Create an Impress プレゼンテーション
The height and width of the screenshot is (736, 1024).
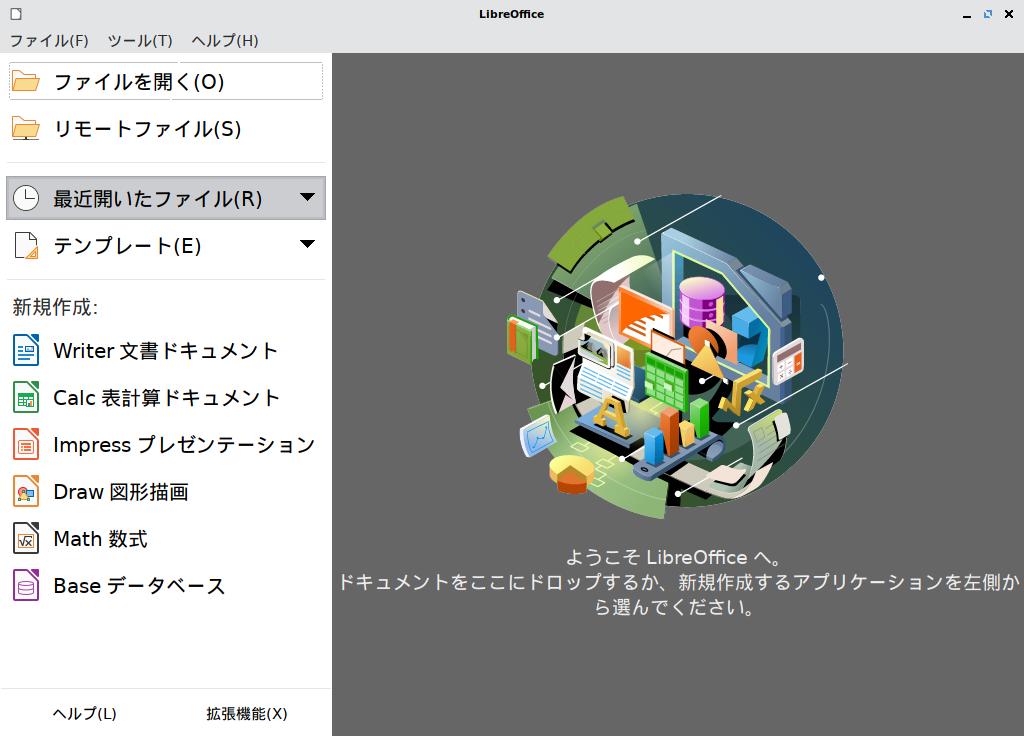click(165, 444)
